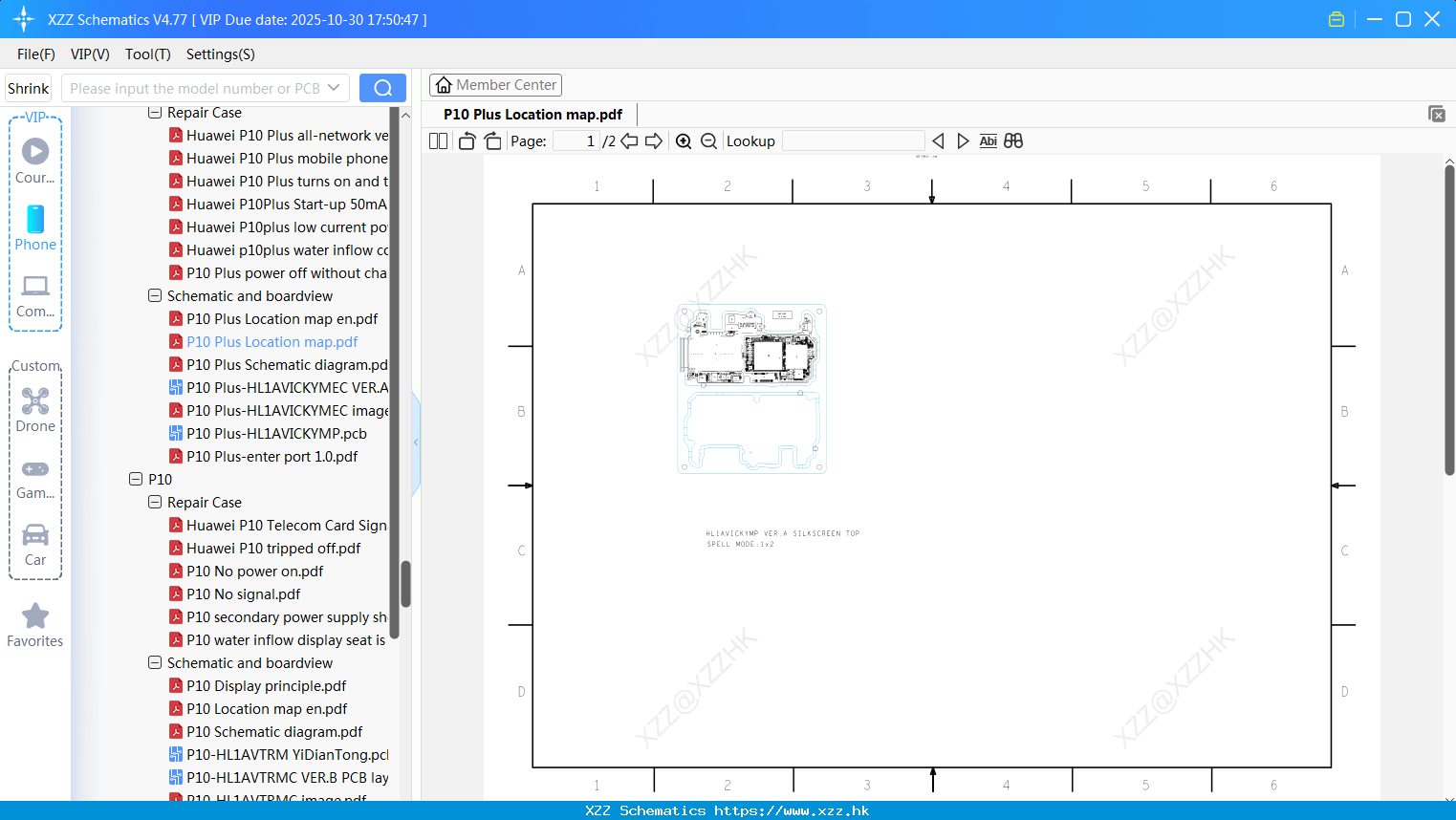1456x820 pixels.
Task: Open the VIP(V) menu
Action: [x=90, y=54]
